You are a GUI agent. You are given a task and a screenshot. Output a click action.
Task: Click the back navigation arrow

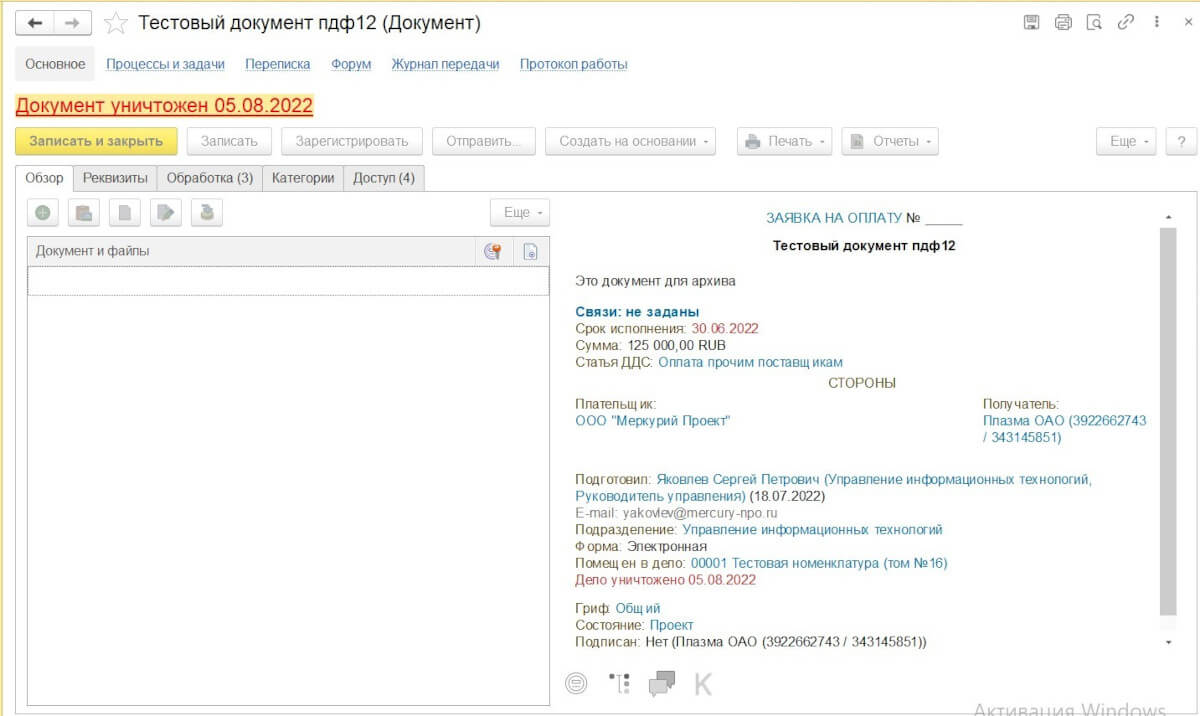click(35, 23)
